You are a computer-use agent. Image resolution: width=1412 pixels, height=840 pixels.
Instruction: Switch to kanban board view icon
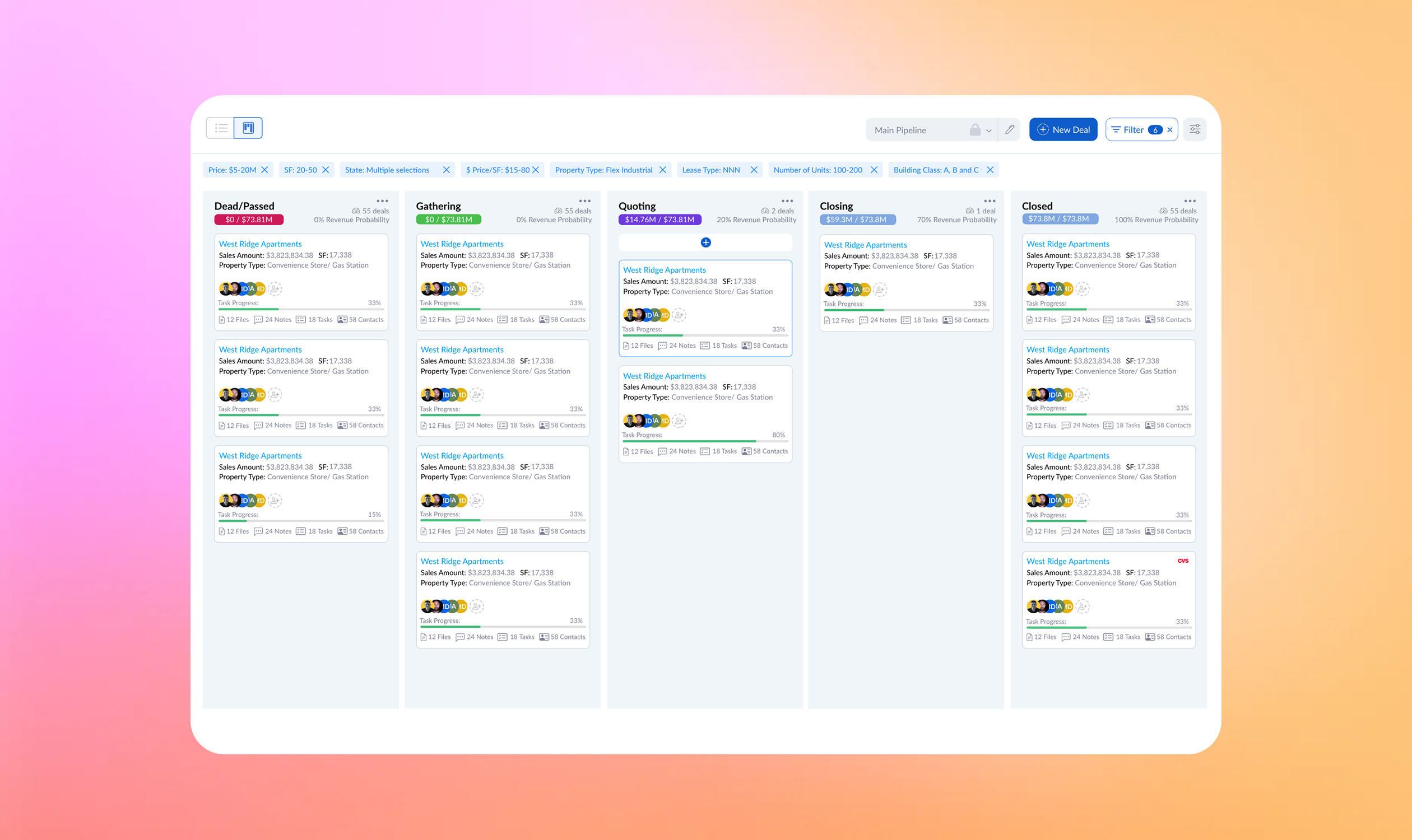[248, 128]
